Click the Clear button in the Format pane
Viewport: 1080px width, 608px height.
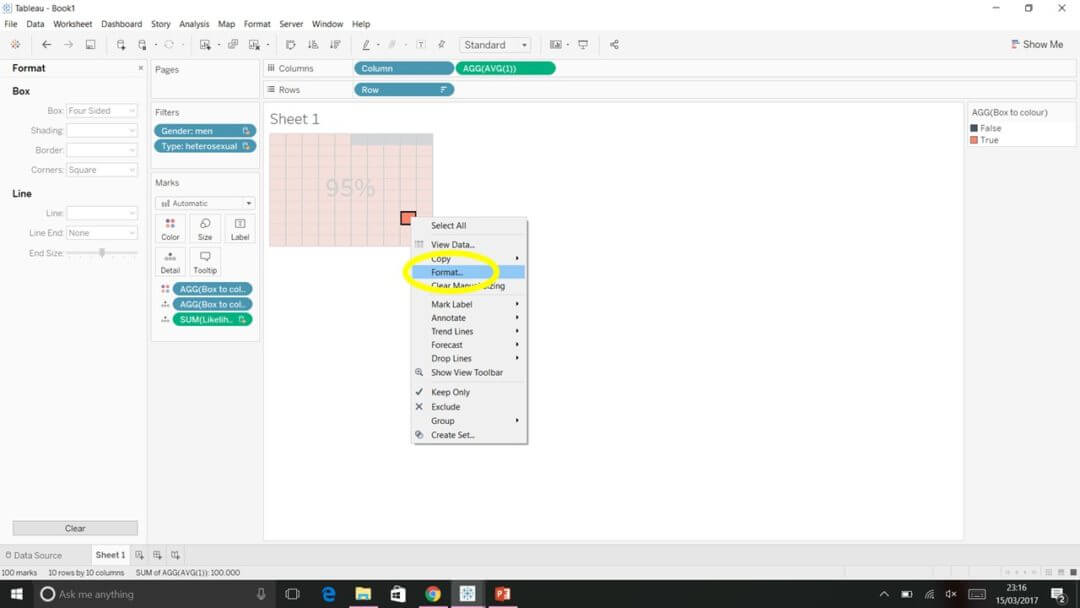coord(75,527)
